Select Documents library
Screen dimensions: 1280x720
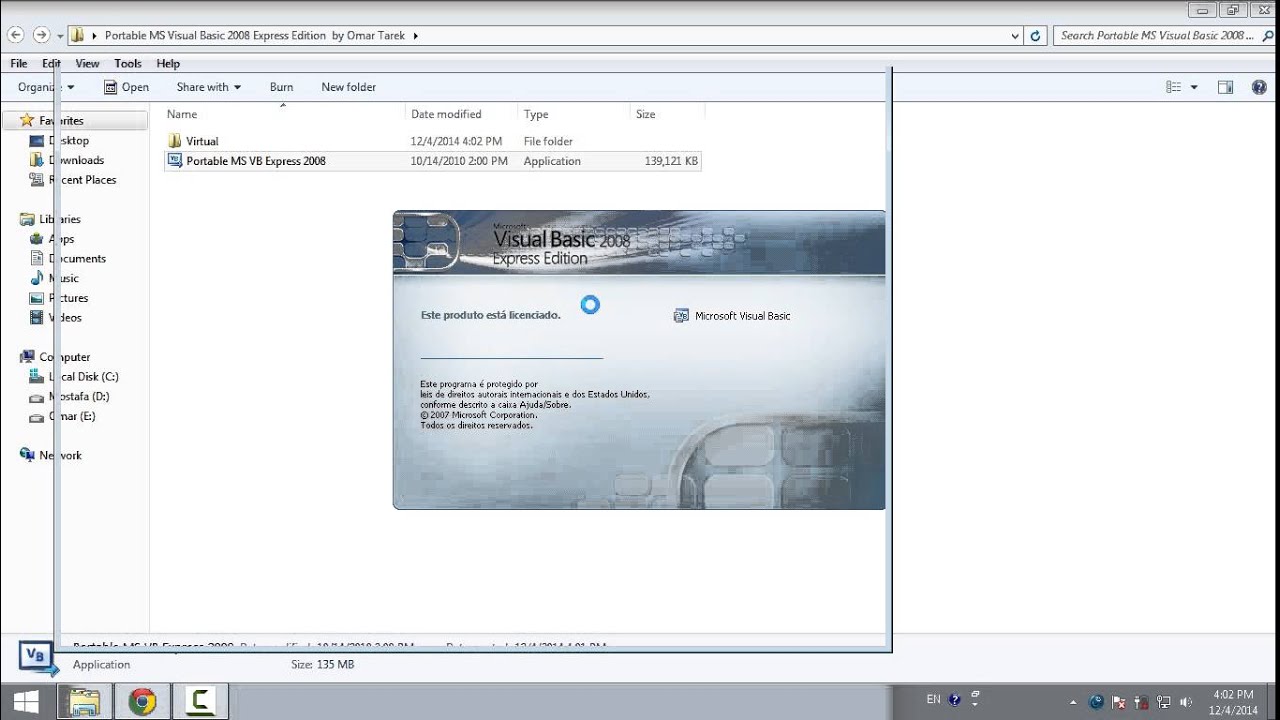click(69, 258)
